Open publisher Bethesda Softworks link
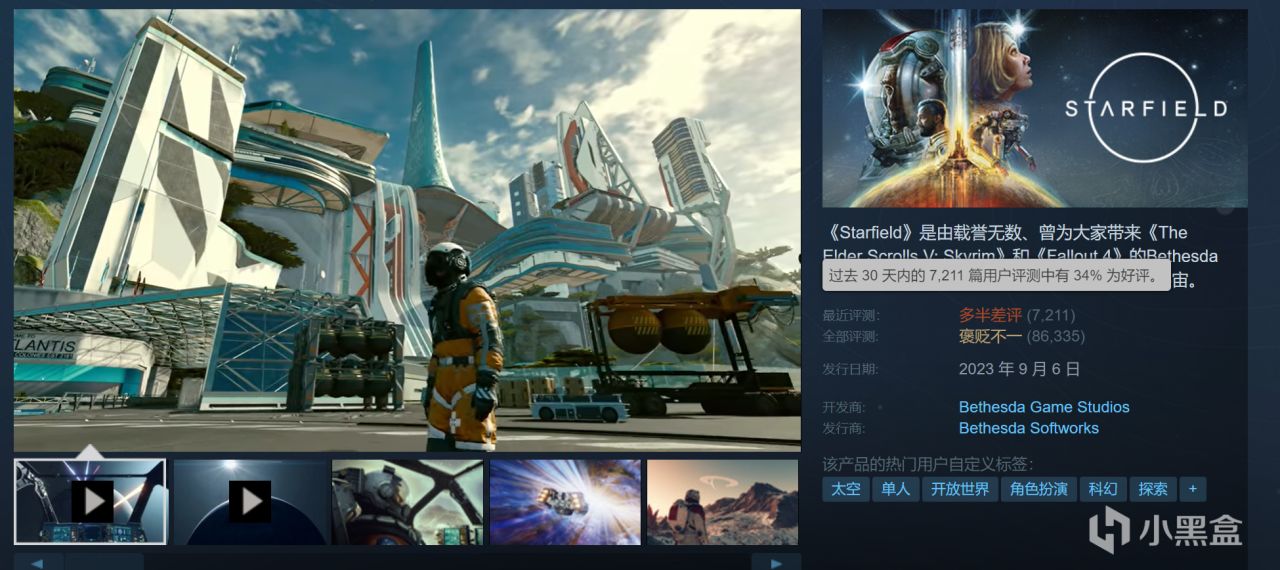Image resolution: width=1280 pixels, height=570 pixels. click(x=1029, y=428)
